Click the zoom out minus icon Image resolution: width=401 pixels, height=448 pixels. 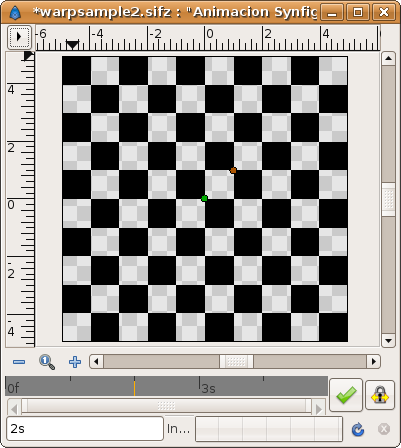coord(19,362)
